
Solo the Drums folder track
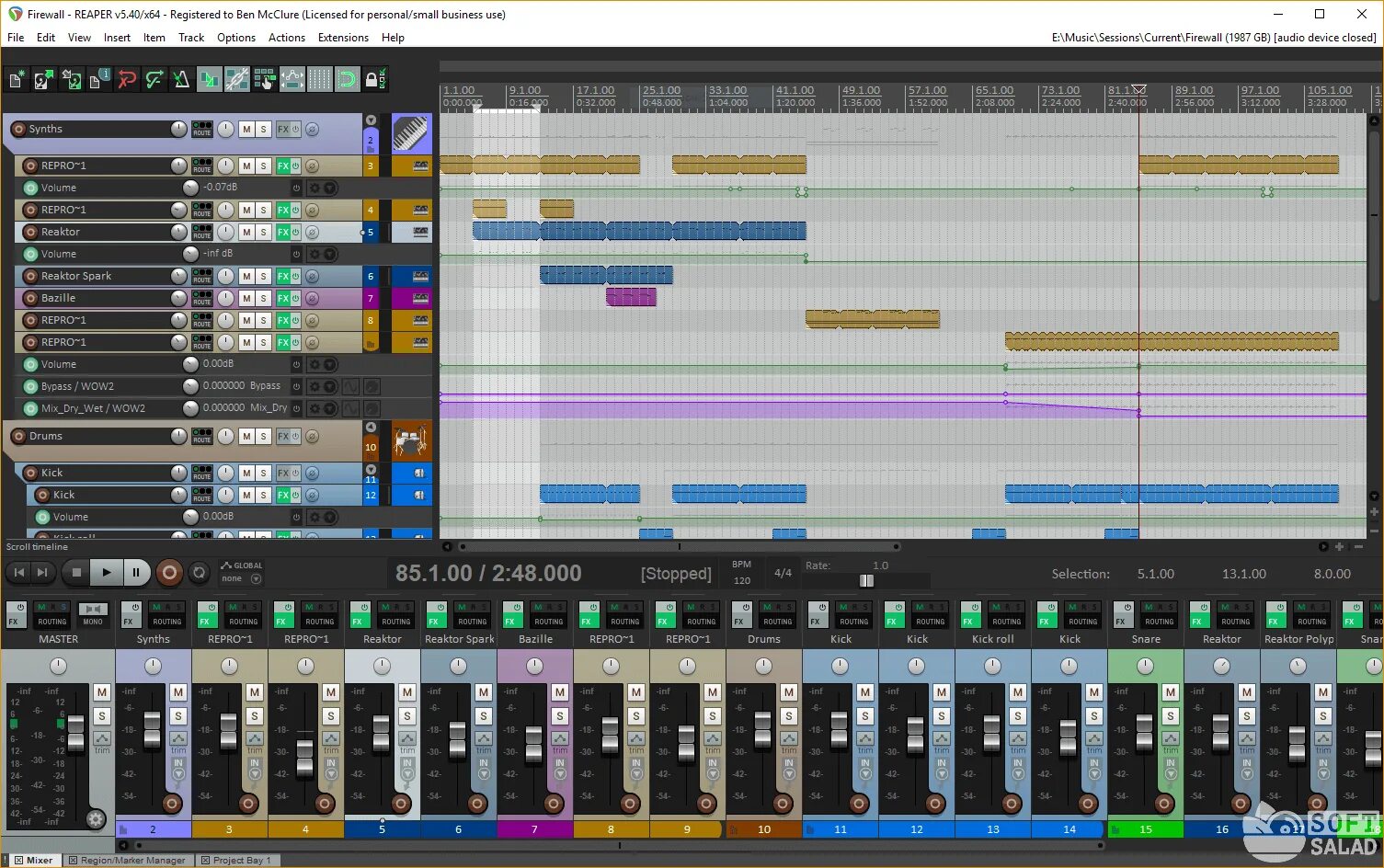point(263,437)
